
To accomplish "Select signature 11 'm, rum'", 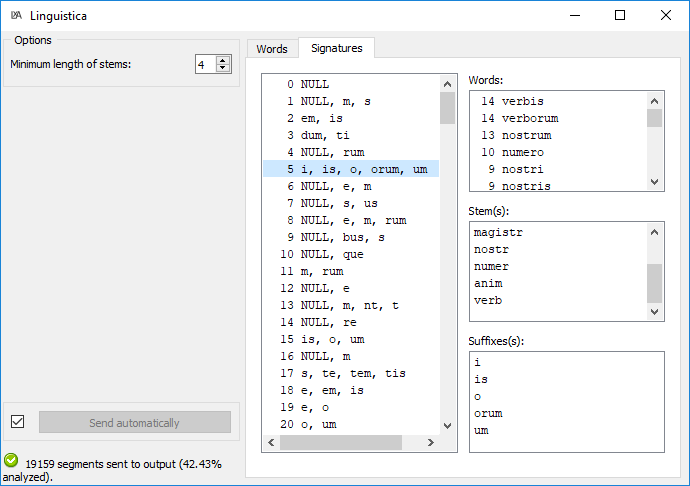I will tap(351, 271).
